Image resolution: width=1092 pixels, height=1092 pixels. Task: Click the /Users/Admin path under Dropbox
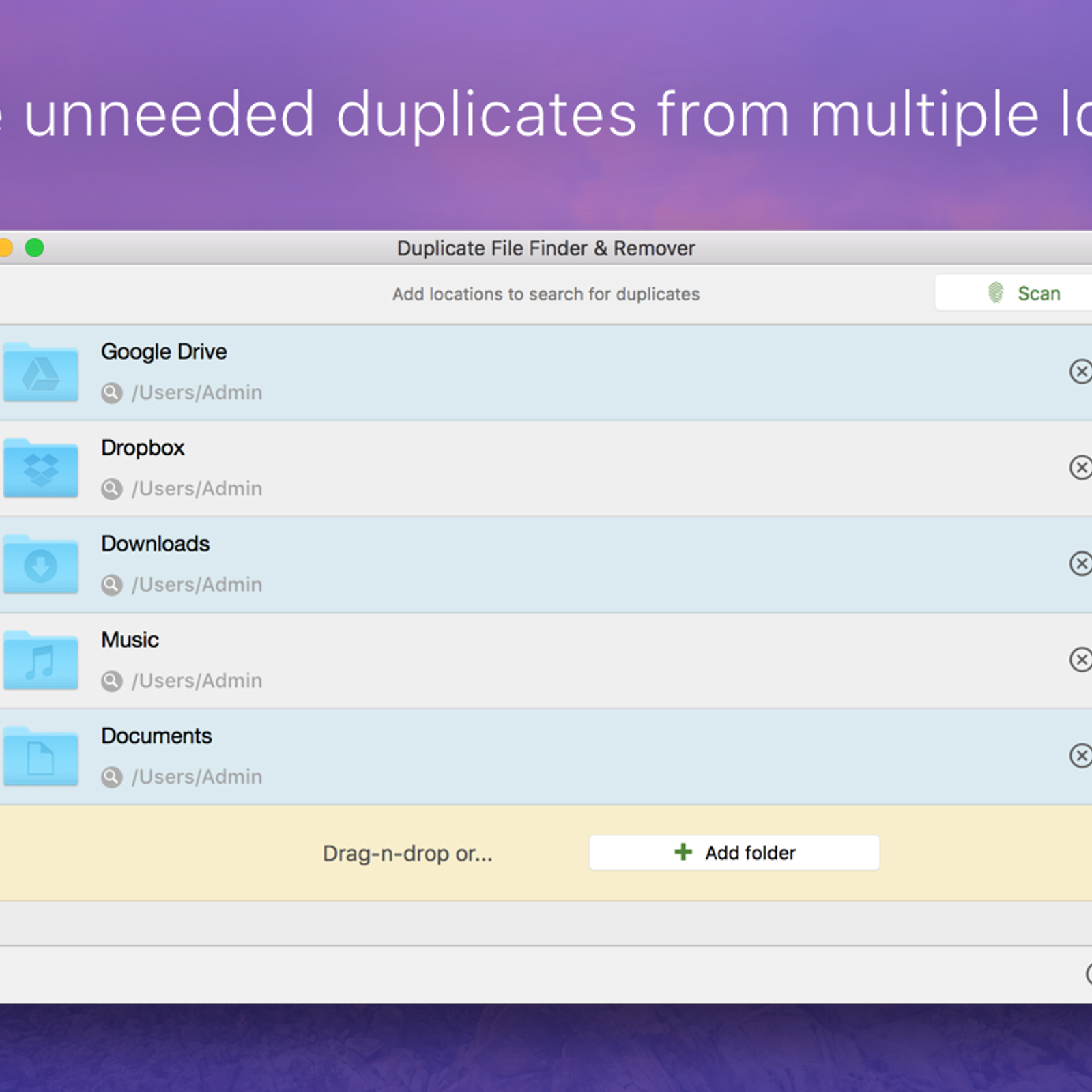pyautogui.click(x=197, y=489)
